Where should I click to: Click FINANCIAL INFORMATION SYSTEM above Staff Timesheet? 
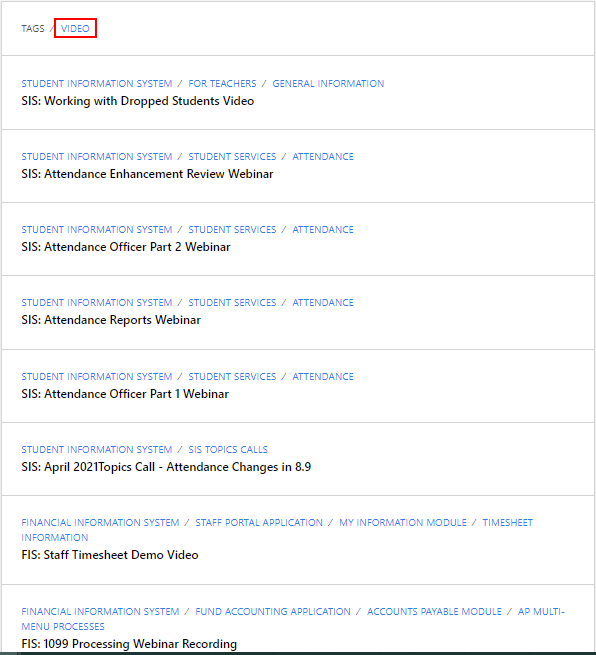100,523
